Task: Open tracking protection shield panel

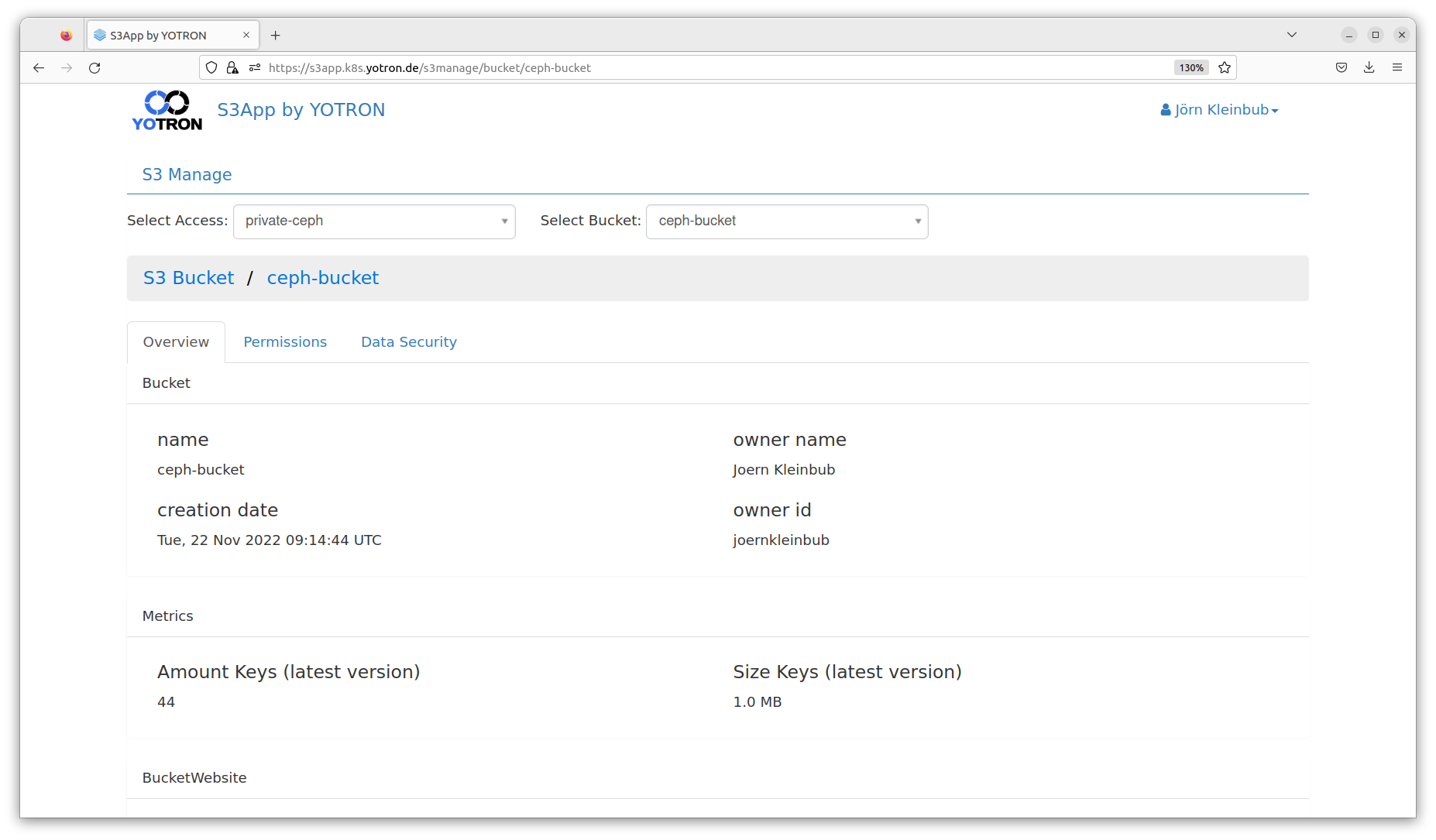Action: coord(211,68)
